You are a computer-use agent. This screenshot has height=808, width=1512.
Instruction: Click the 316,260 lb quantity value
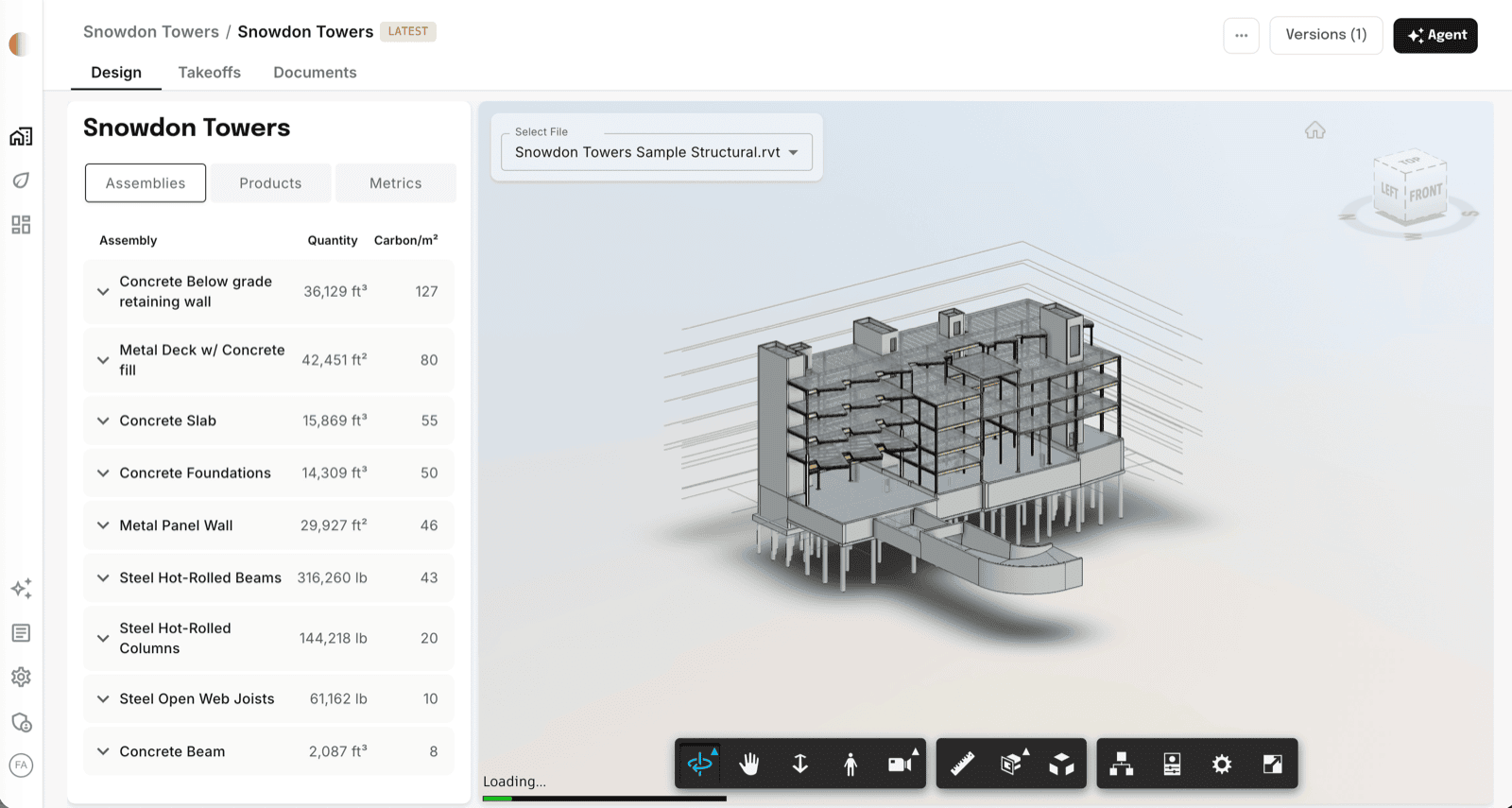click(x=332, y=577)
